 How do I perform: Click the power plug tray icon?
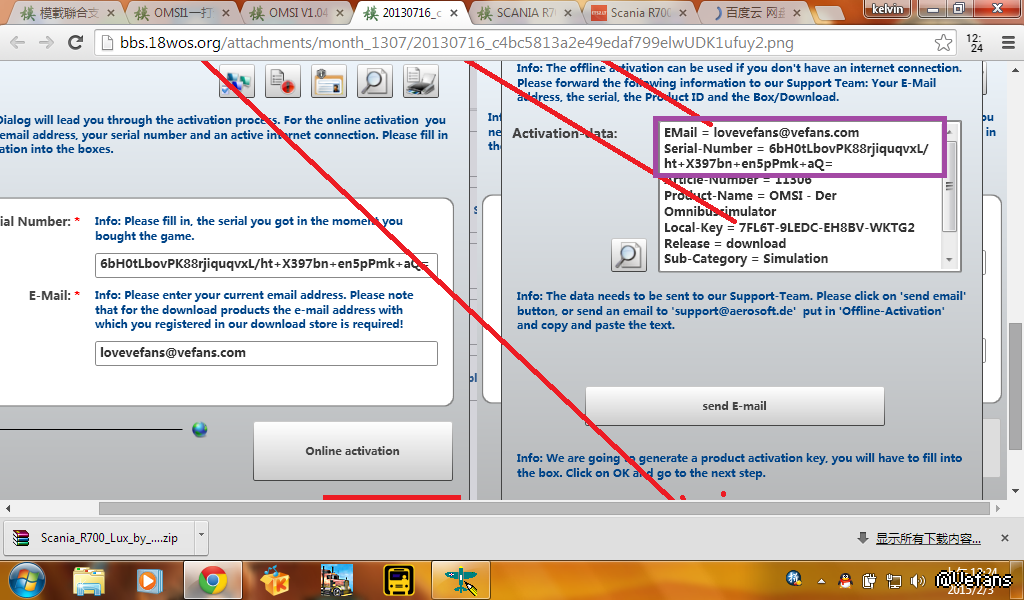tap(869, 580)
